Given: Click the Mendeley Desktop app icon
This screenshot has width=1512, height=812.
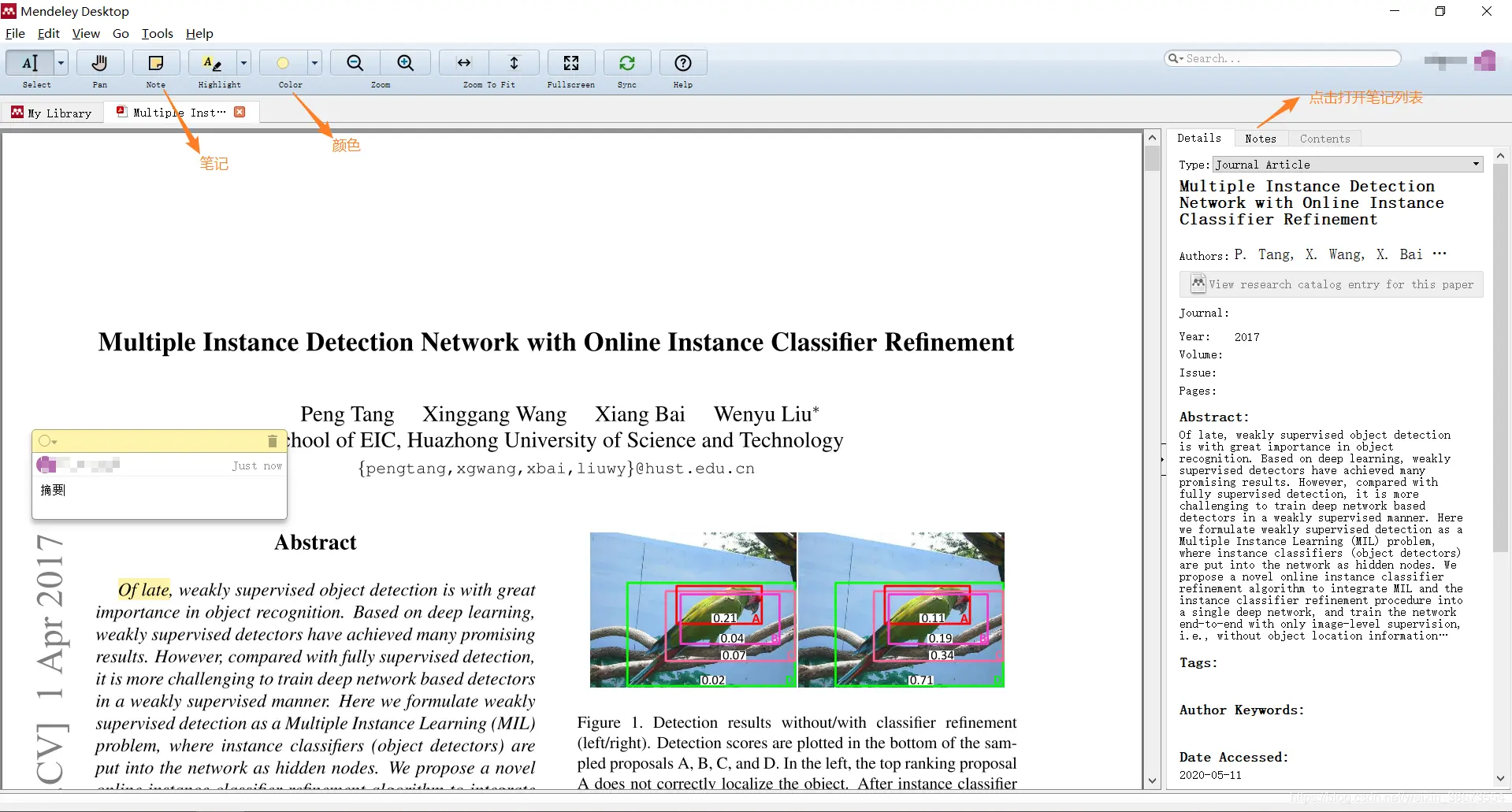Looking at the screenshot, I should (x=9, y=11).
